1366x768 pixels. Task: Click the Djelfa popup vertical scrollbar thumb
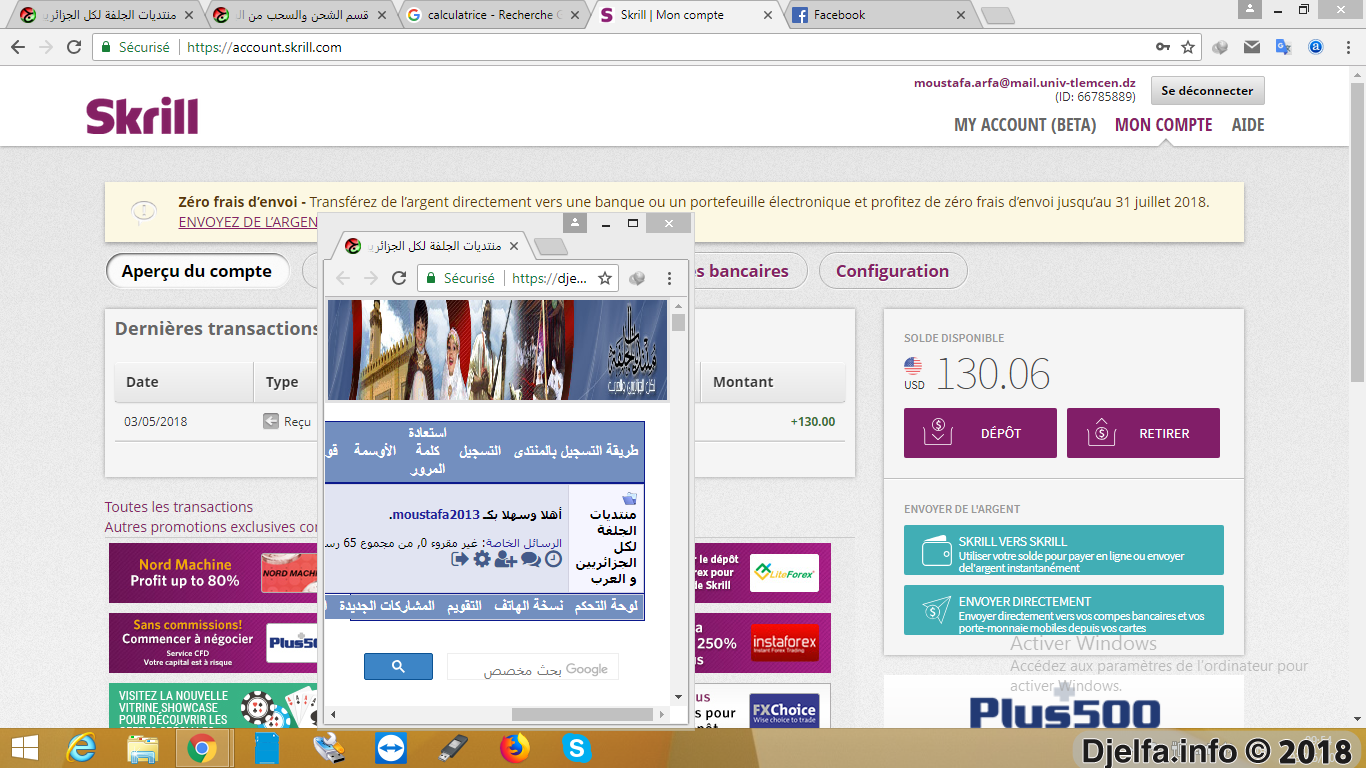pos(679,322)
